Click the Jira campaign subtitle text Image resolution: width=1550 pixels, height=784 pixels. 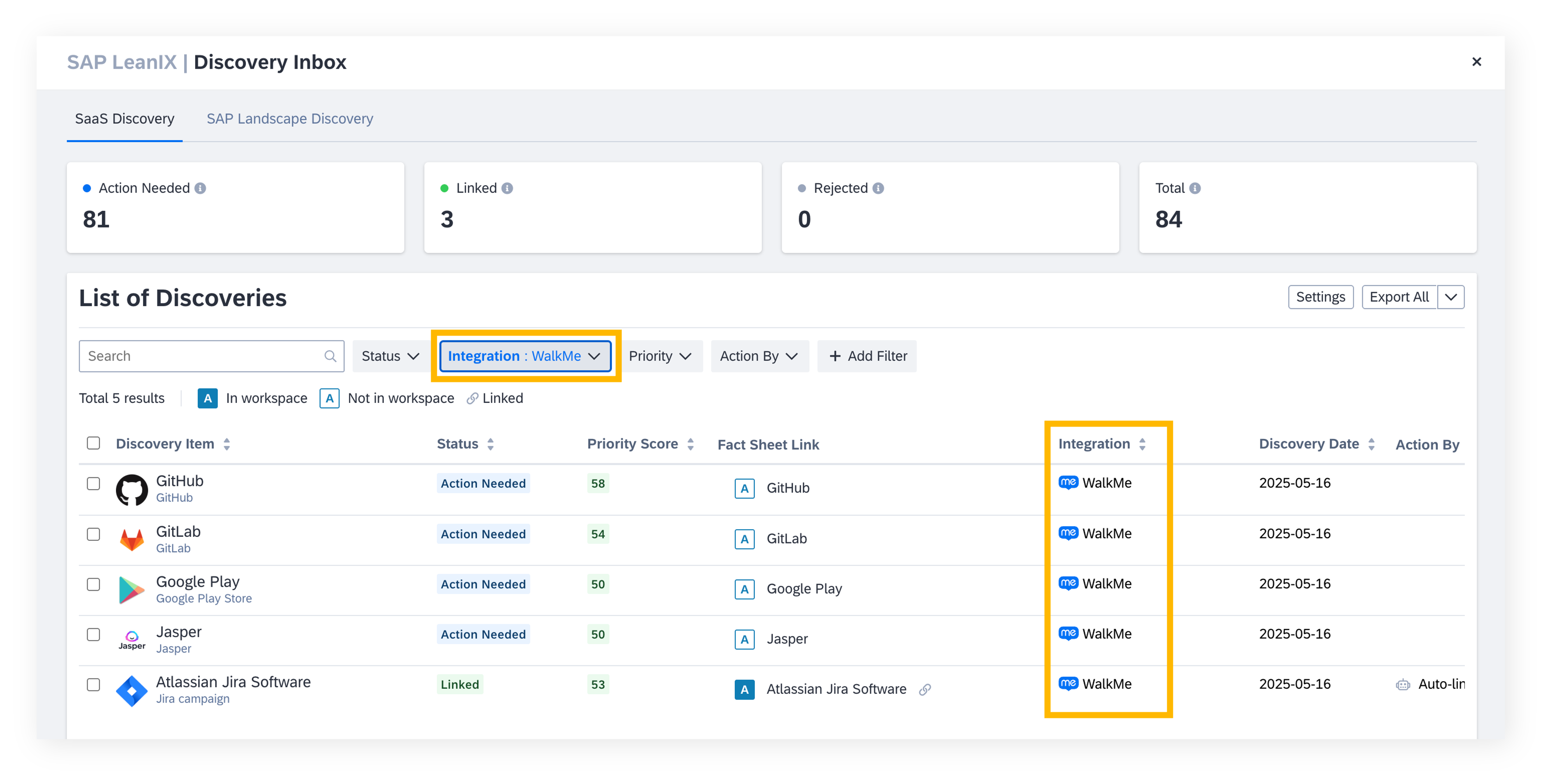click(x=193, y=699)
